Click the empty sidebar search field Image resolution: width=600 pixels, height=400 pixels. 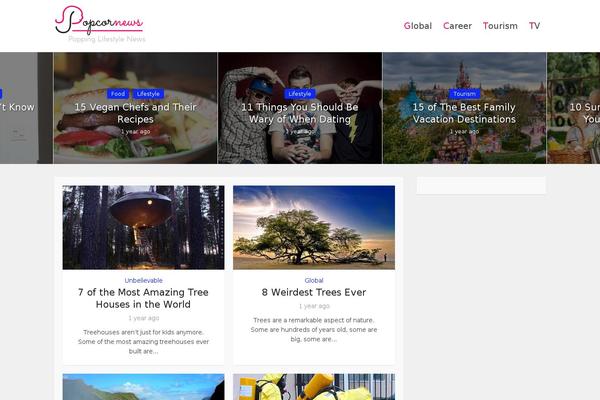point(481,185)
